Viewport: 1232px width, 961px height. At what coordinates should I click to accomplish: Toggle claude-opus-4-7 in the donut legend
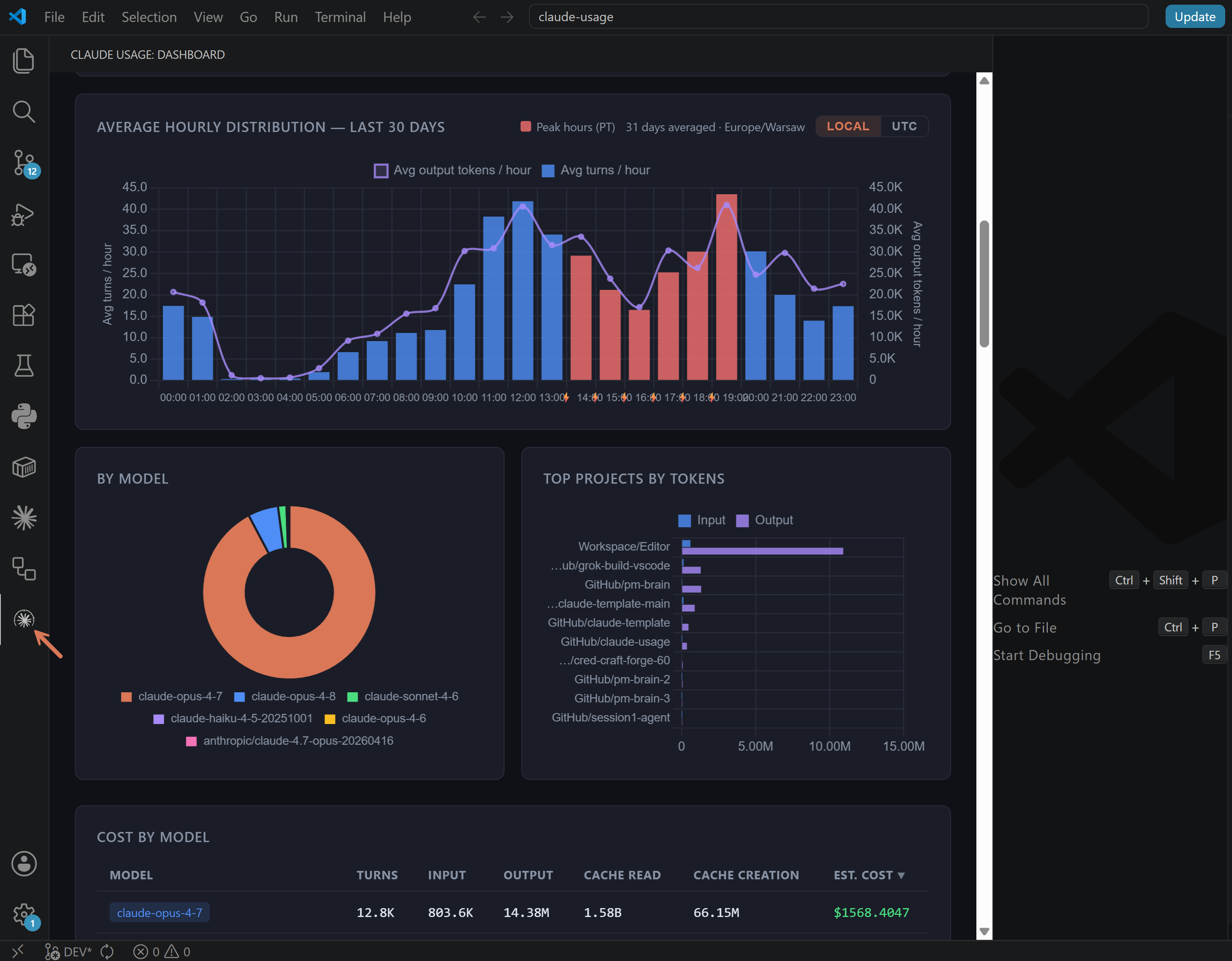[172, 697]
